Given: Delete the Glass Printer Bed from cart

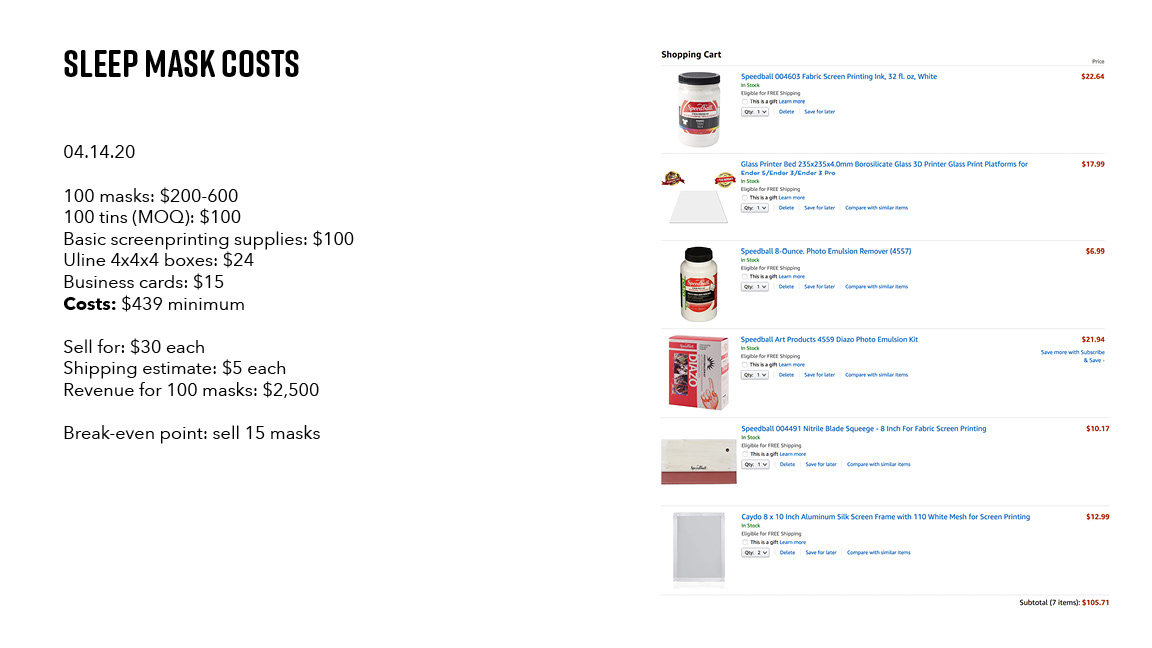Looking at the screenshot, I should (x=786, y=208).
